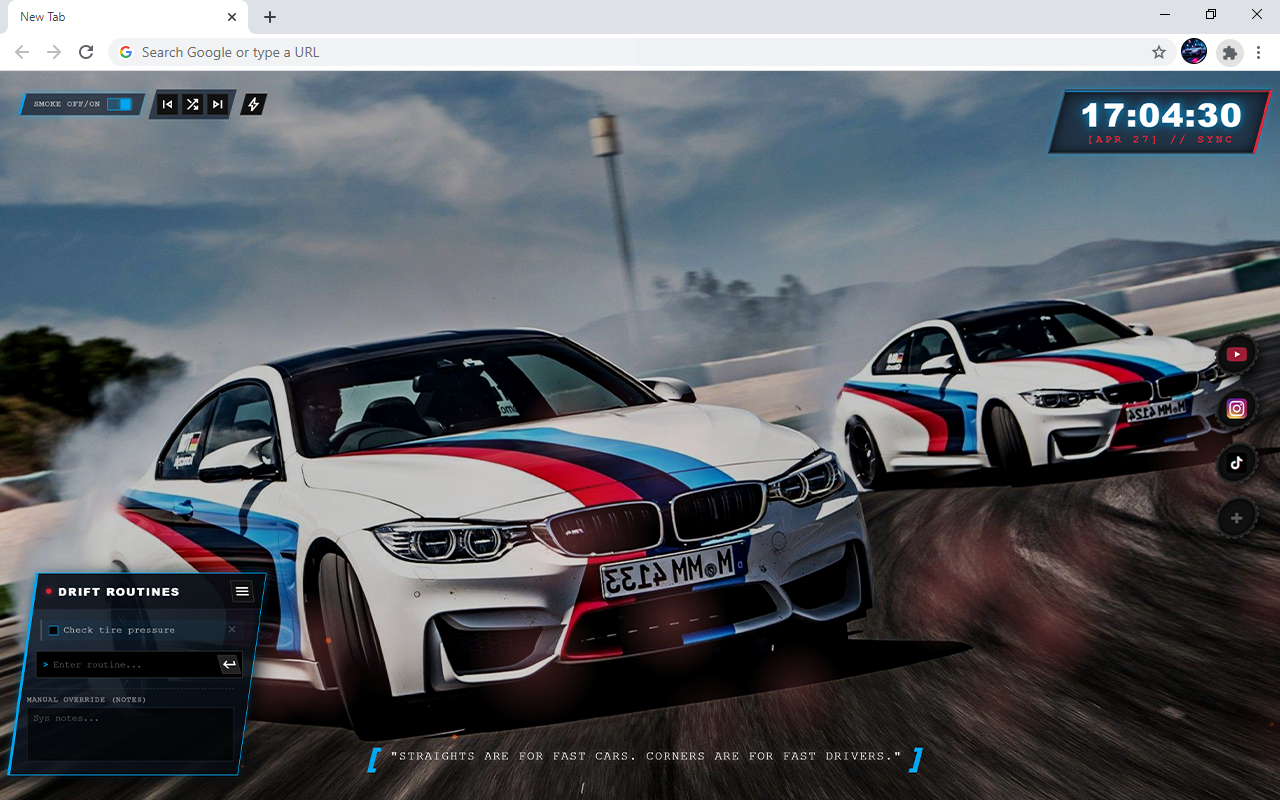Open the Drift Routines hamburger menu

pos(242,592)
